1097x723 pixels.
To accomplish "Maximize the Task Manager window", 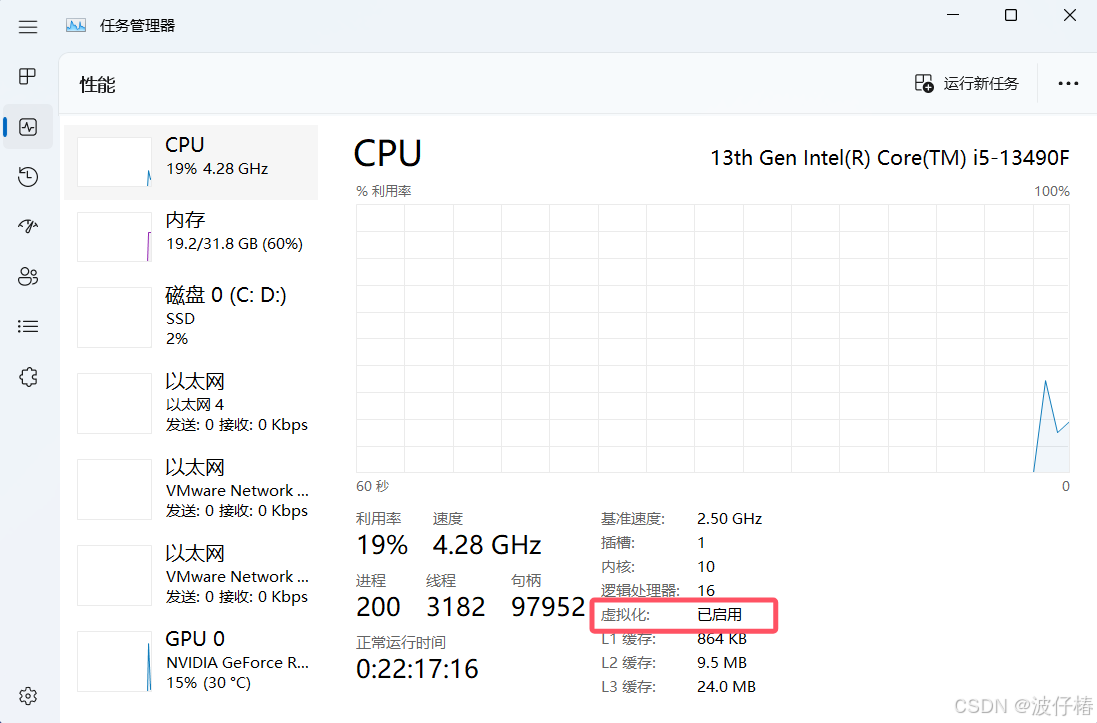I will coord(1010,15).
